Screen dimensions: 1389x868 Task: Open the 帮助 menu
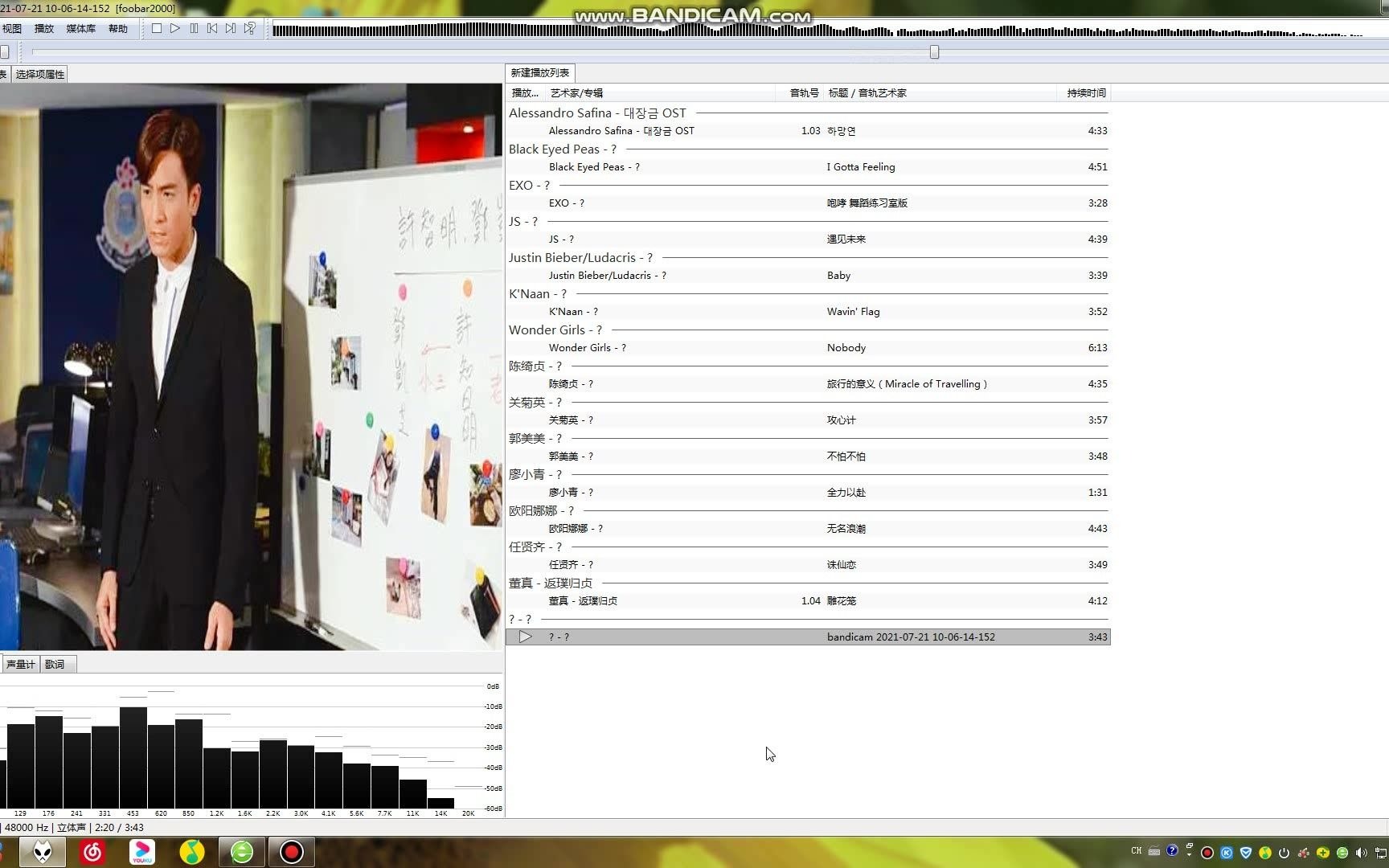[118, 28]
